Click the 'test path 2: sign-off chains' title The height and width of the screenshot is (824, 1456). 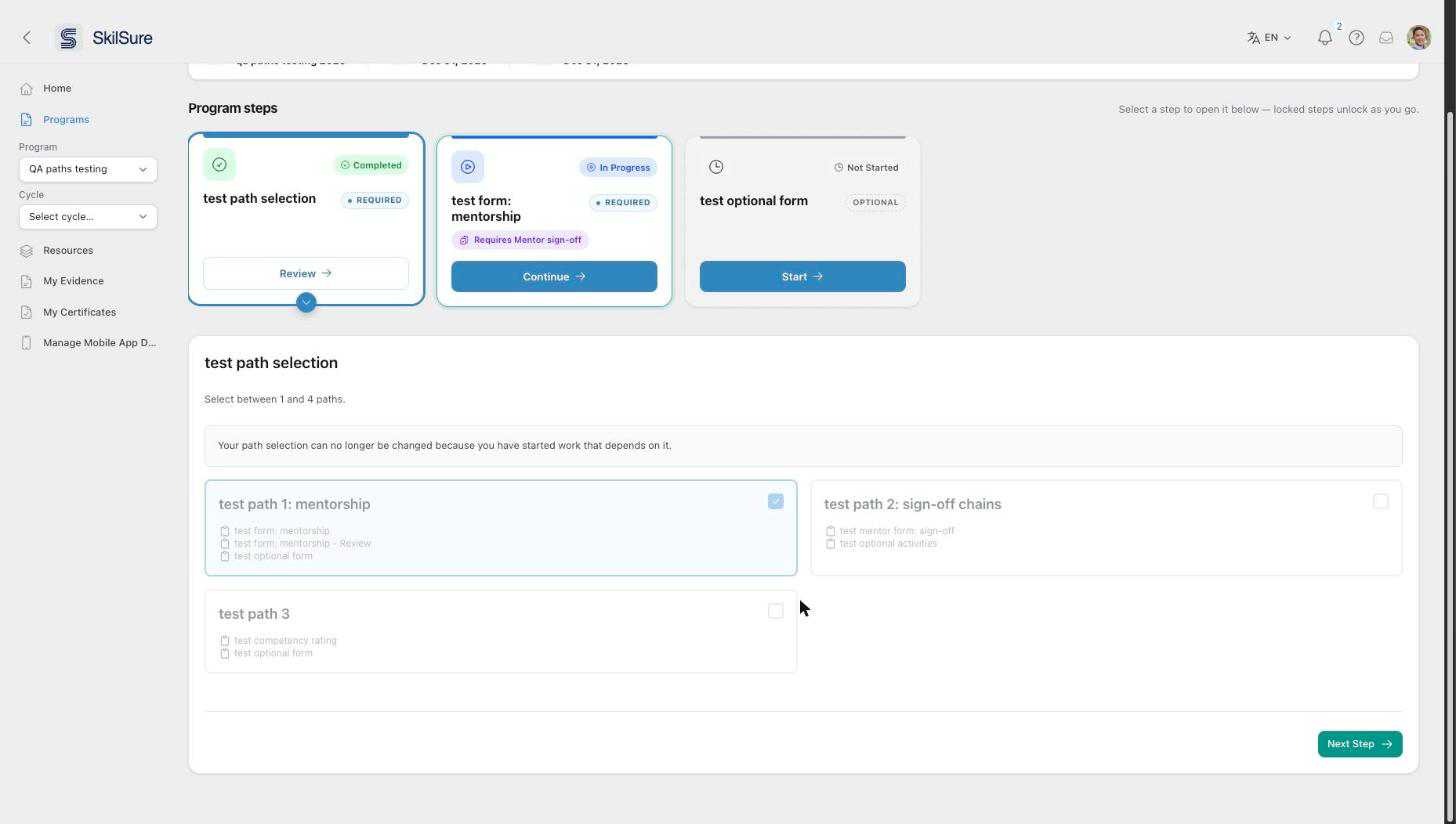point(912,504)
